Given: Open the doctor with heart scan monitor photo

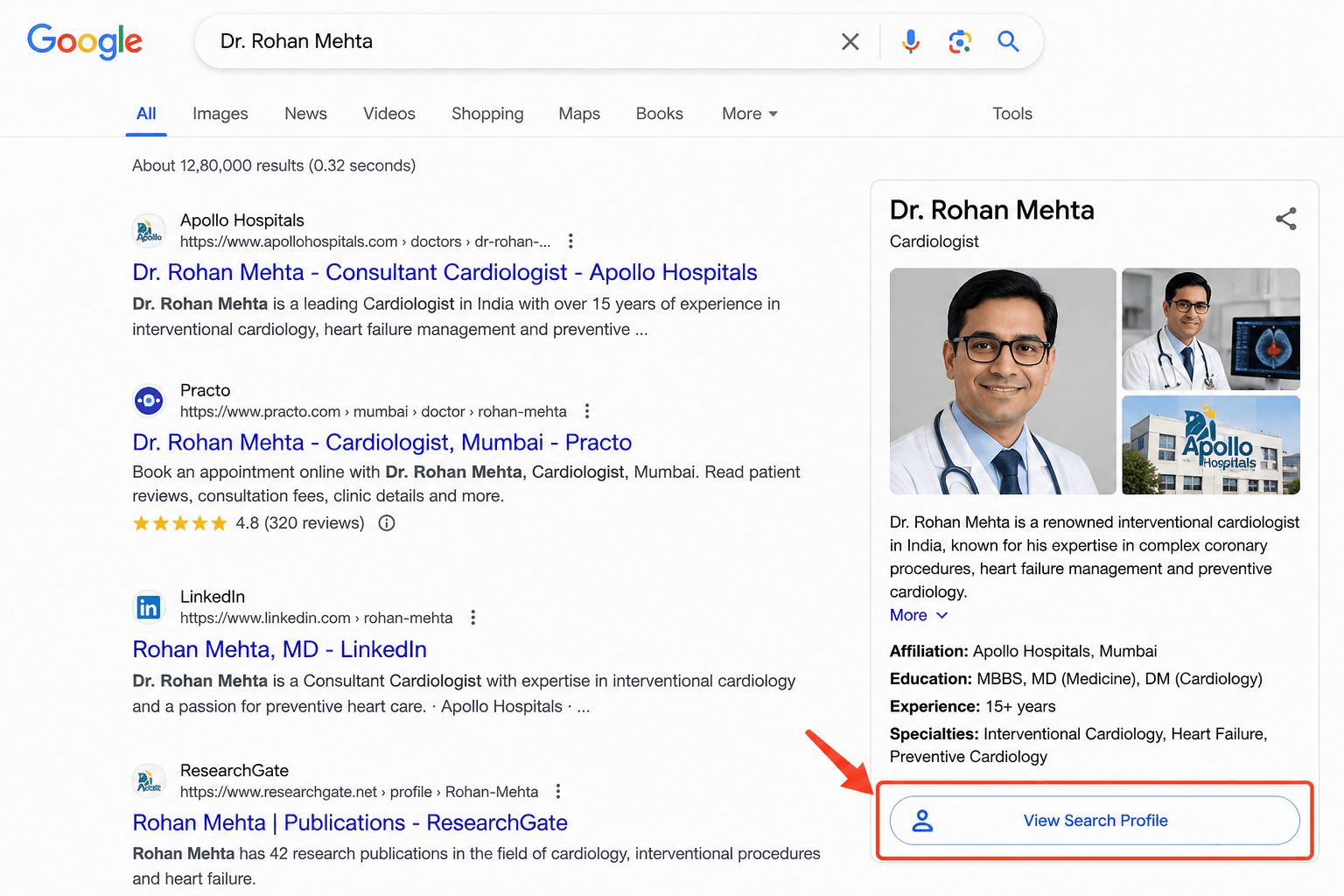Looking at the screenshot, I should (1211, 329).
